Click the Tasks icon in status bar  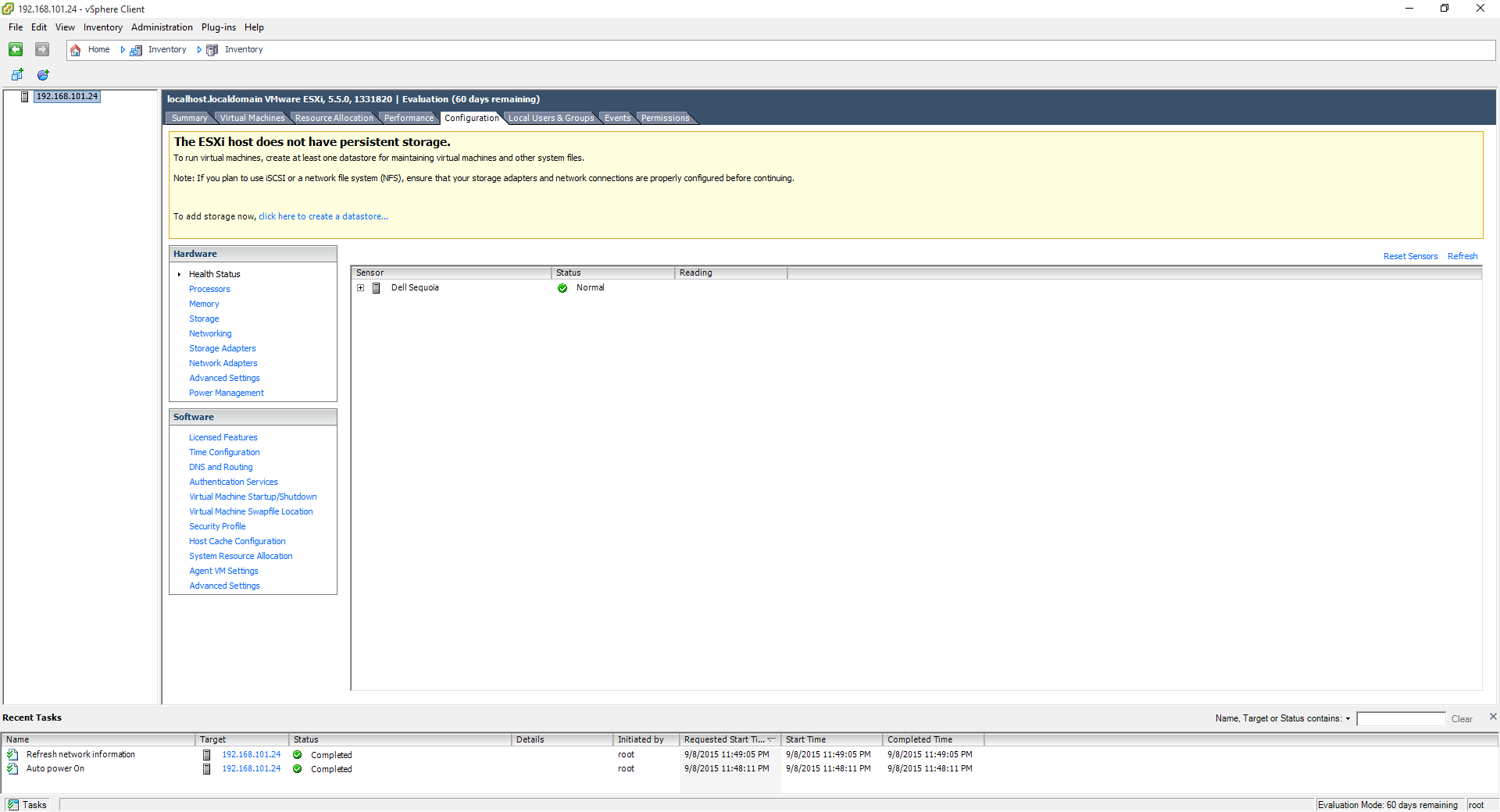pyautogui.click(x=13, y=805)
